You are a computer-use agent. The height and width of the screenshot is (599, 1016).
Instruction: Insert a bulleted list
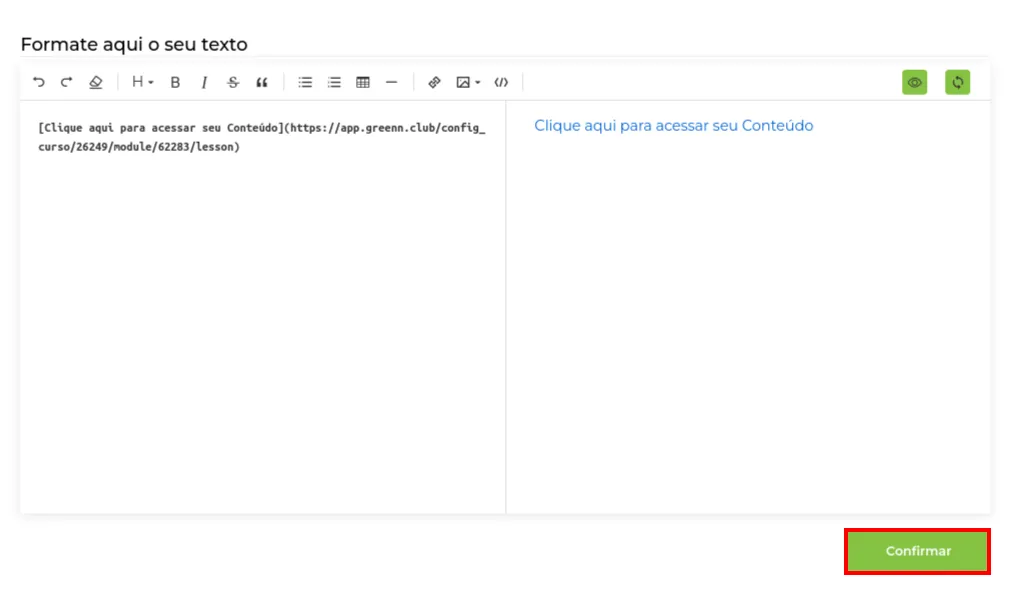coord(305,82)
